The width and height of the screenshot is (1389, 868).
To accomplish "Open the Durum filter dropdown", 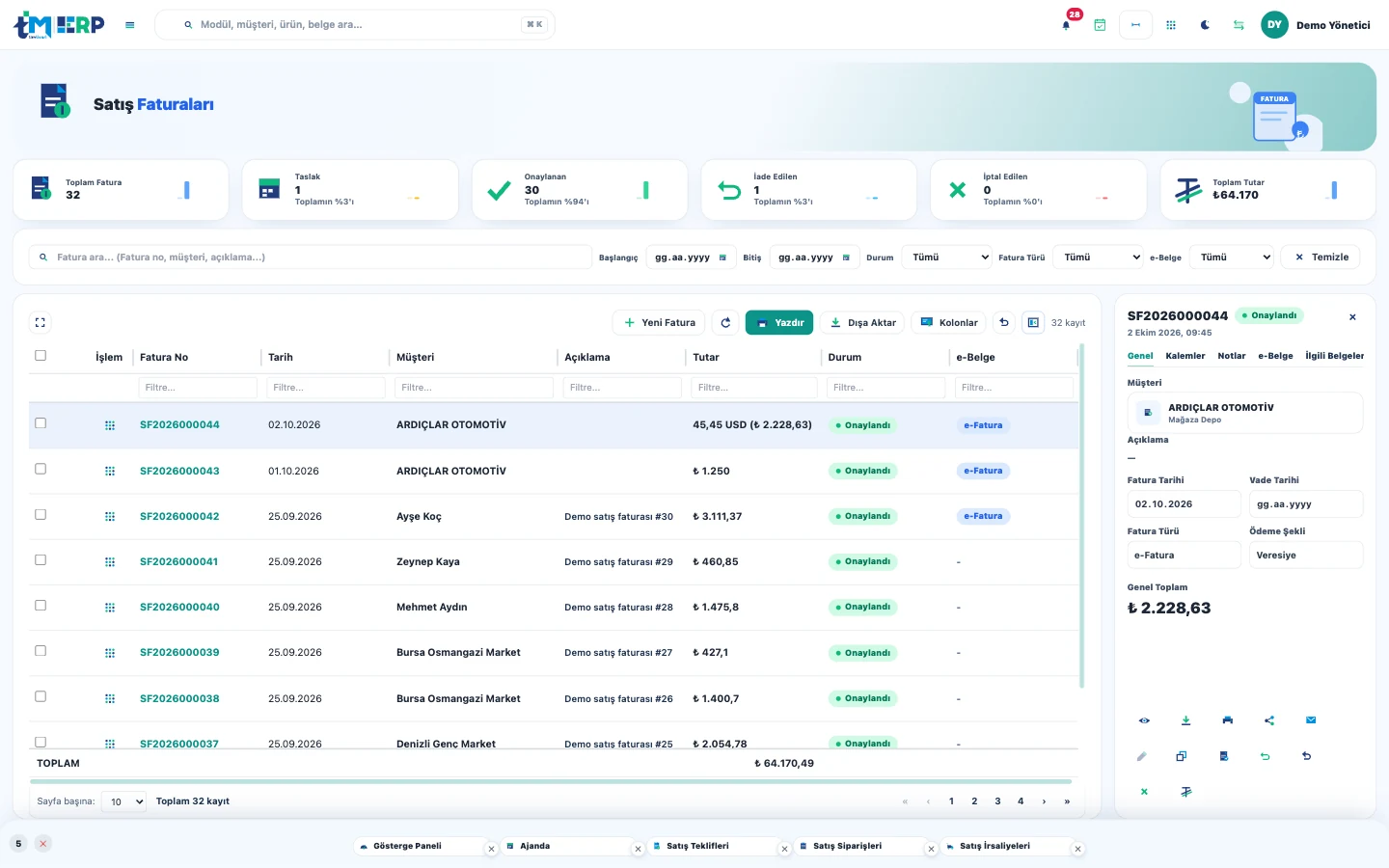I will (947, 258).
